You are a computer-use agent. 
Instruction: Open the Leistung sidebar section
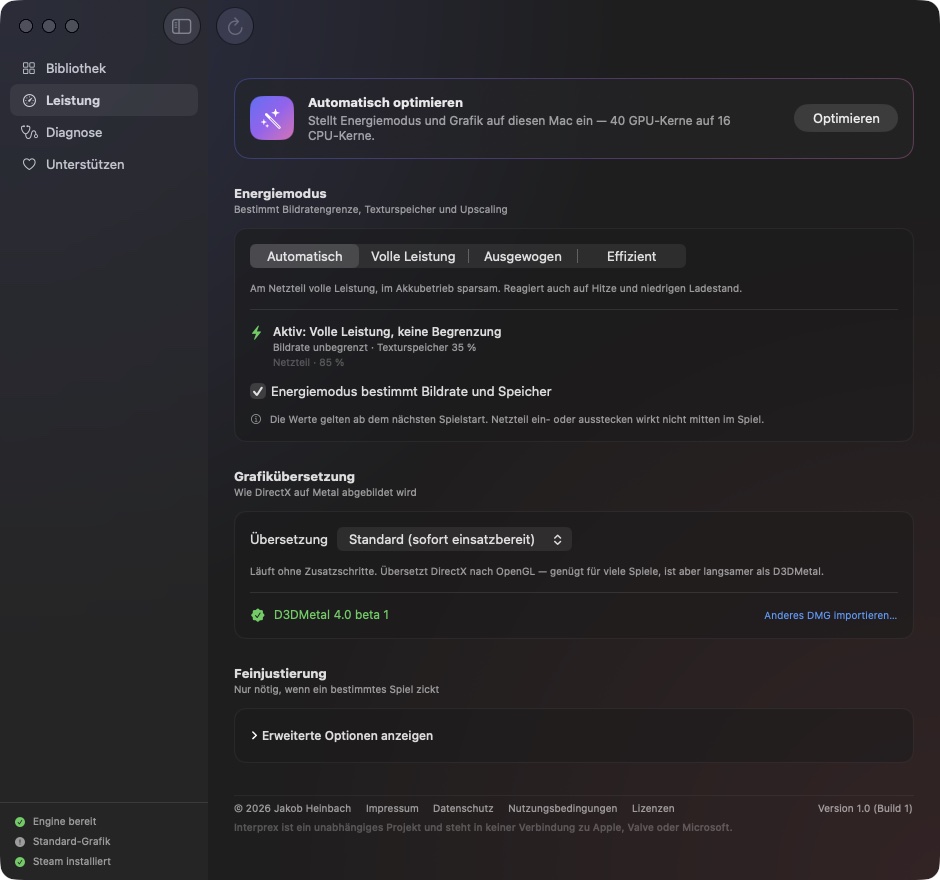click(104, 100)
